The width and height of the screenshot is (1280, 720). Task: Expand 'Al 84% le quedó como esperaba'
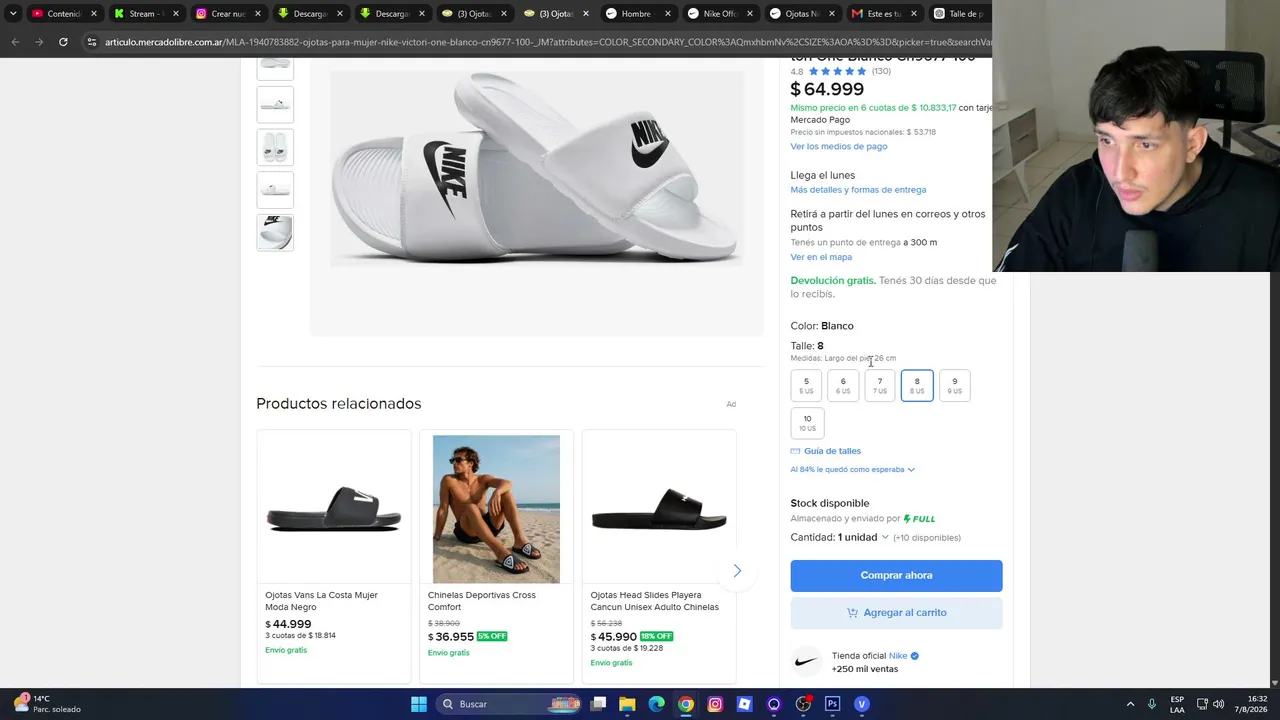point(852,469)
